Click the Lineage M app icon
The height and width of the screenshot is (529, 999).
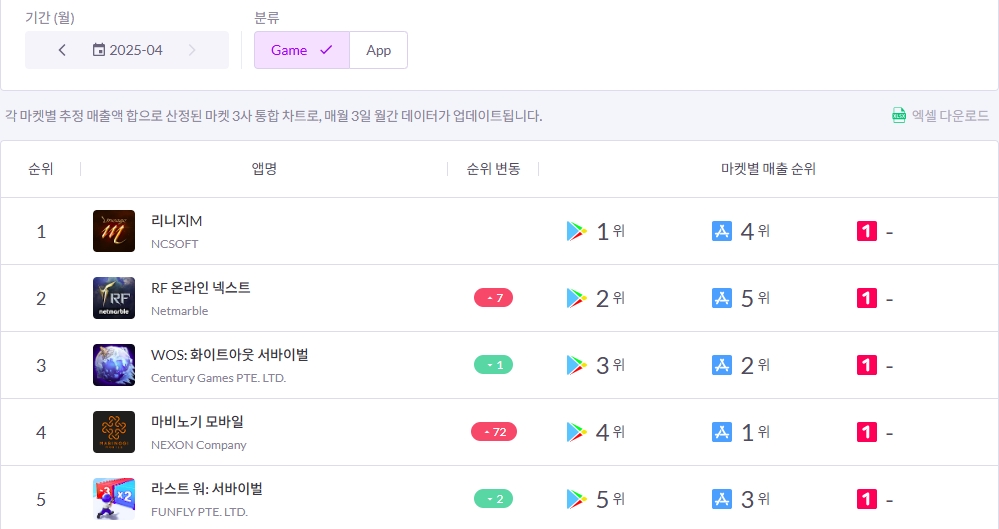pos(113,231)
